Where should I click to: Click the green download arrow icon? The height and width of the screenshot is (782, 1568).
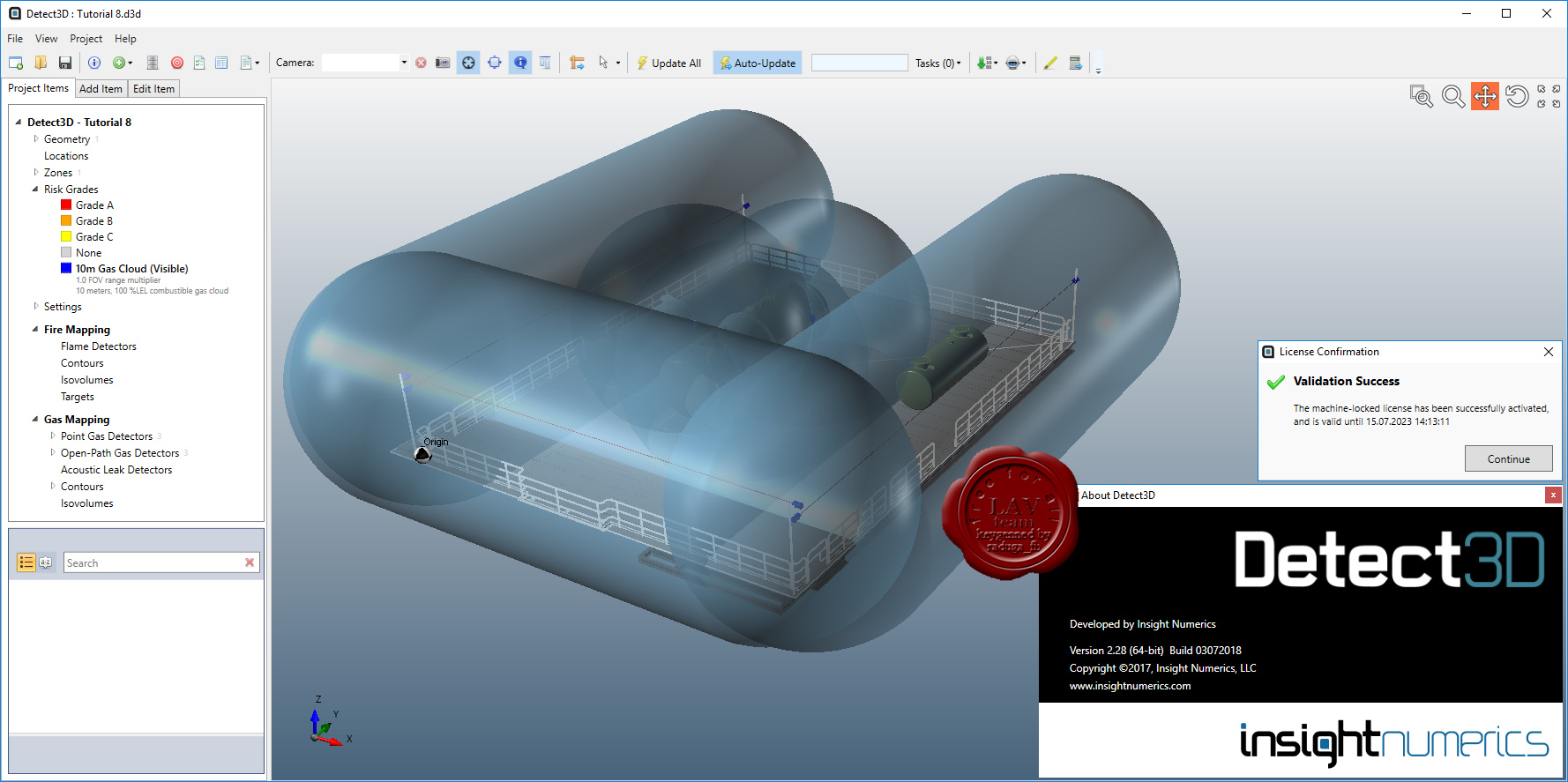click(984, 63)
